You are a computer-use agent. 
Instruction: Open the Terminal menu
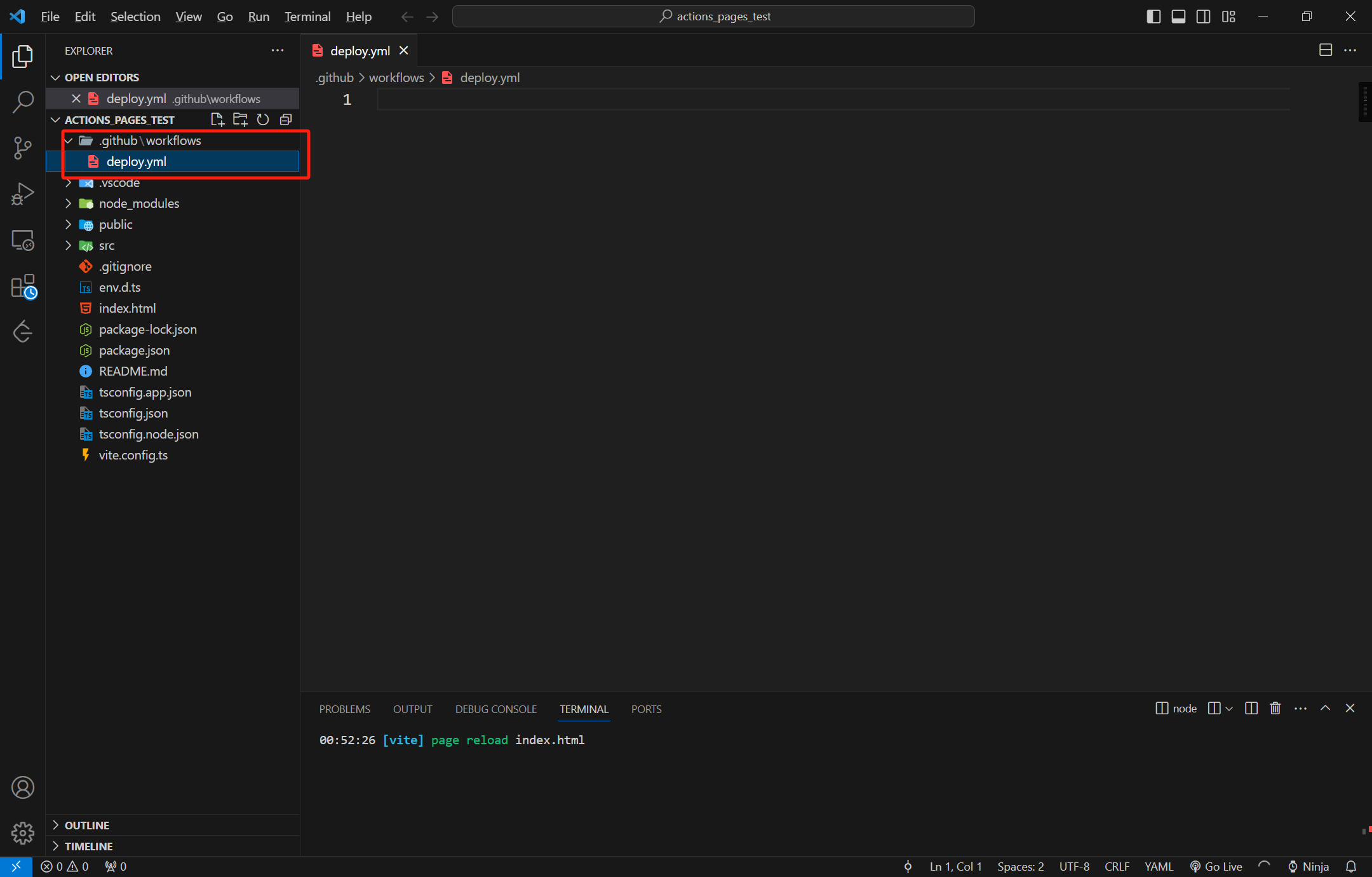coord(307,17)
